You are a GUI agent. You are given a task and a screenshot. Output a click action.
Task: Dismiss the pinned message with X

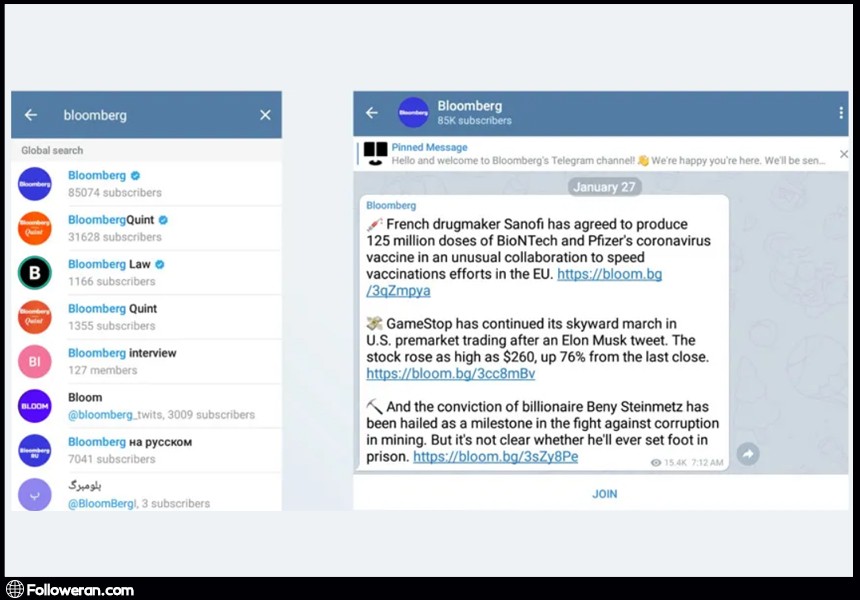click(x=843, y=154)
